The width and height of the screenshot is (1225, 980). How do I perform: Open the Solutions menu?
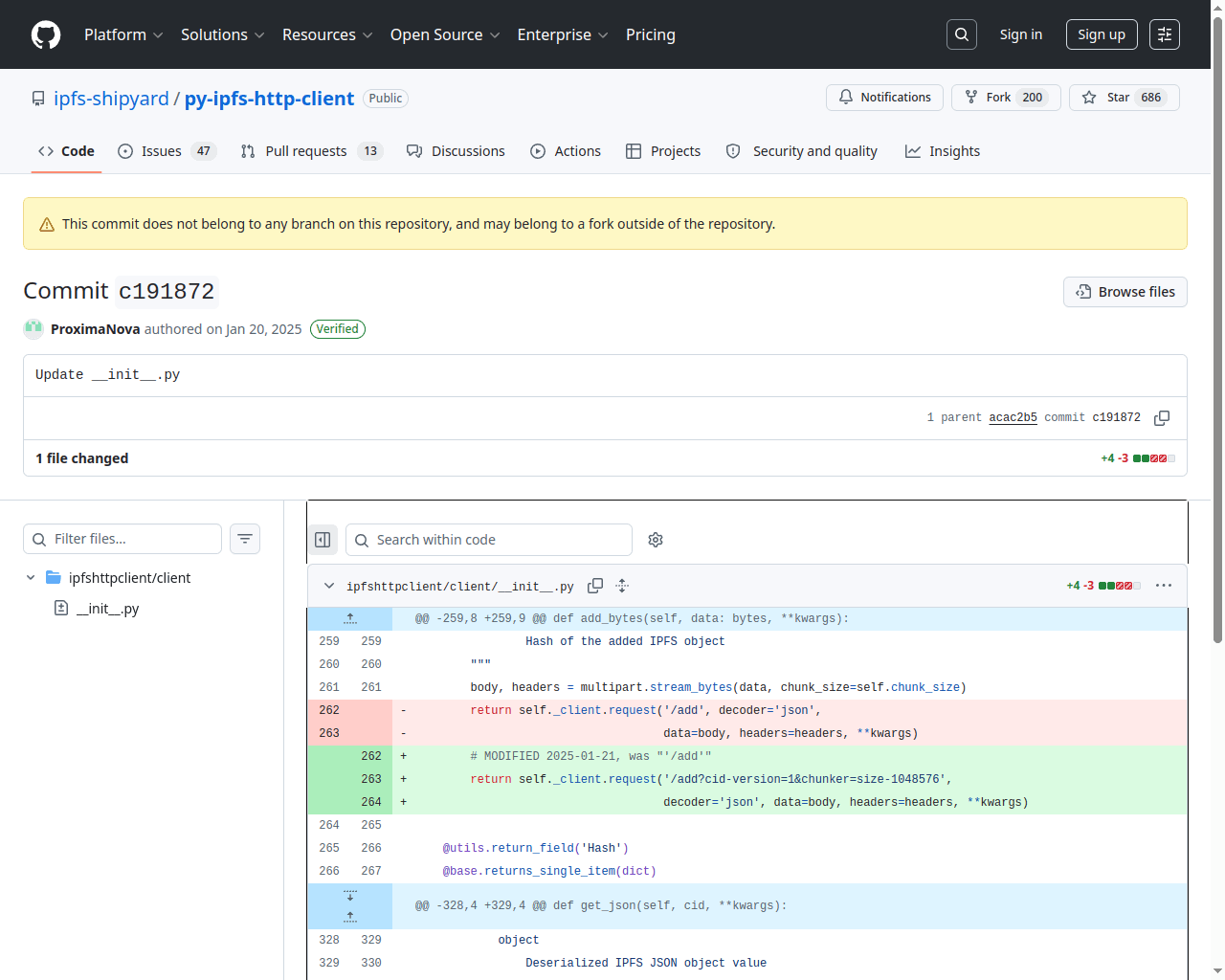point(223,34)
